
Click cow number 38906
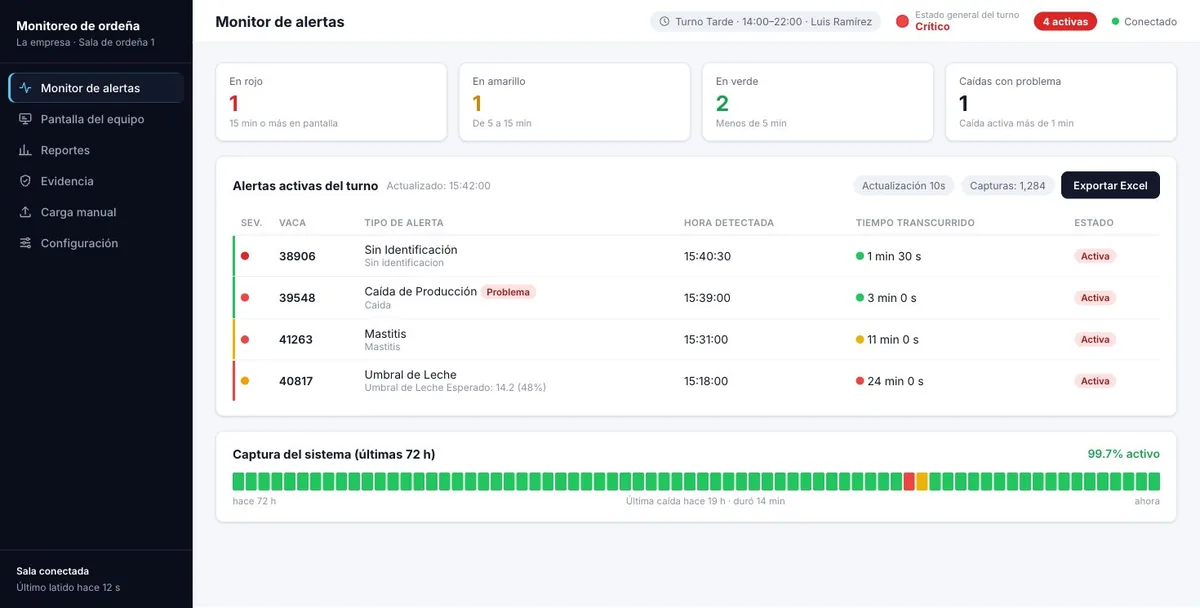point(297,256)
